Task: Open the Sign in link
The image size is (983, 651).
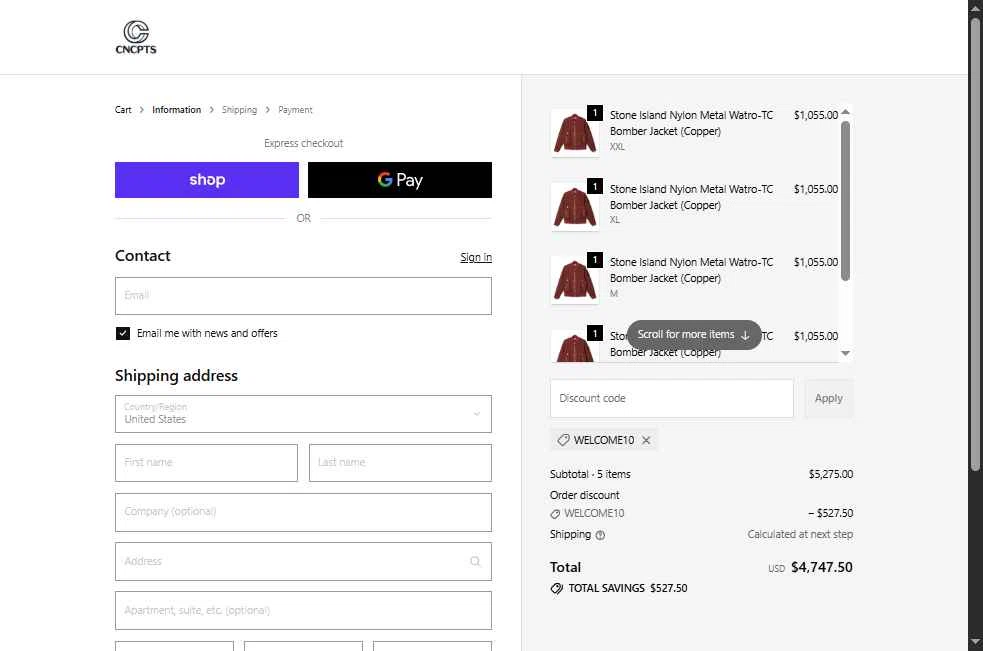Action: tap(476, 257)
